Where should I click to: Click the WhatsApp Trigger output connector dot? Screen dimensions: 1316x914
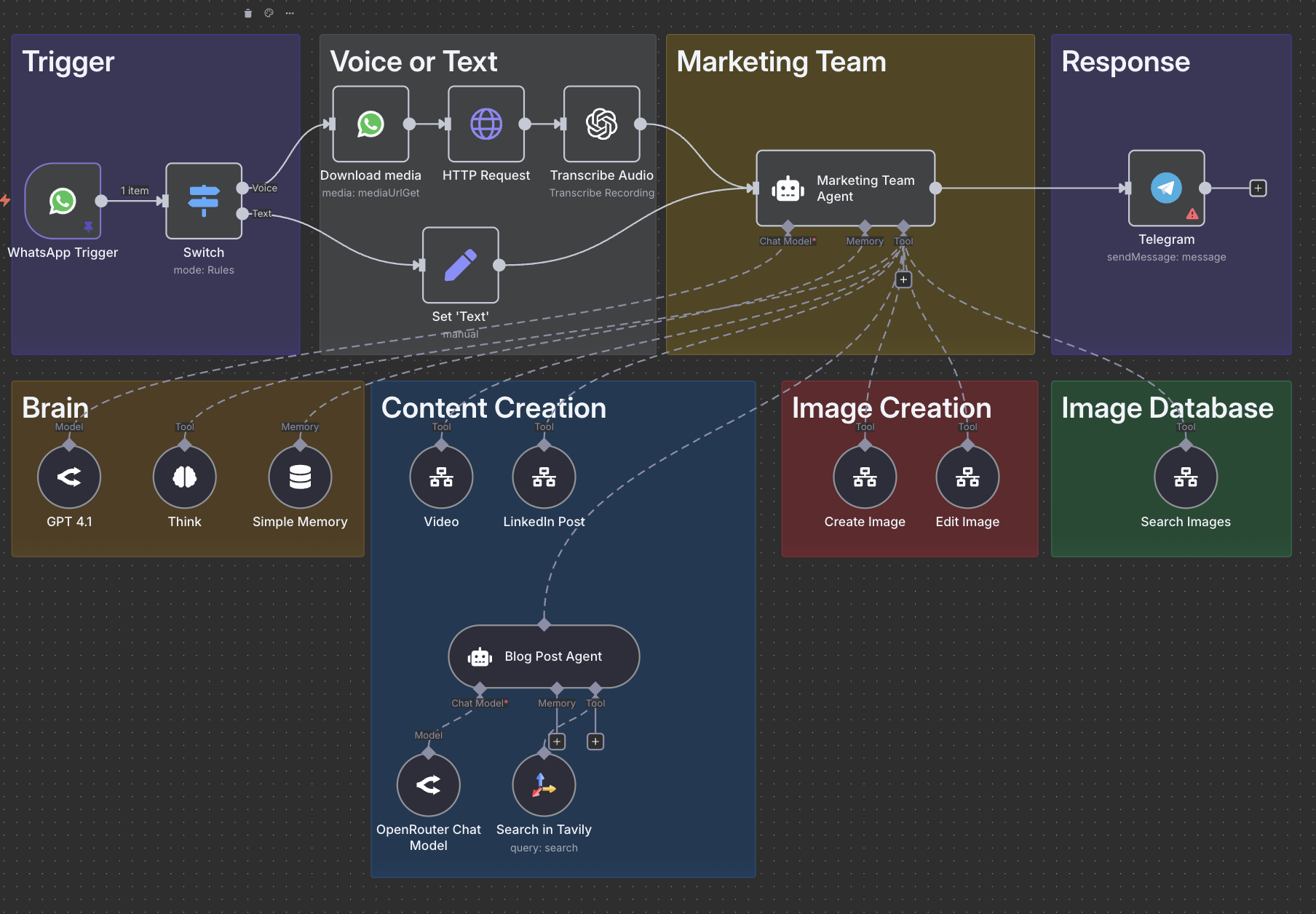coord(102,202)
